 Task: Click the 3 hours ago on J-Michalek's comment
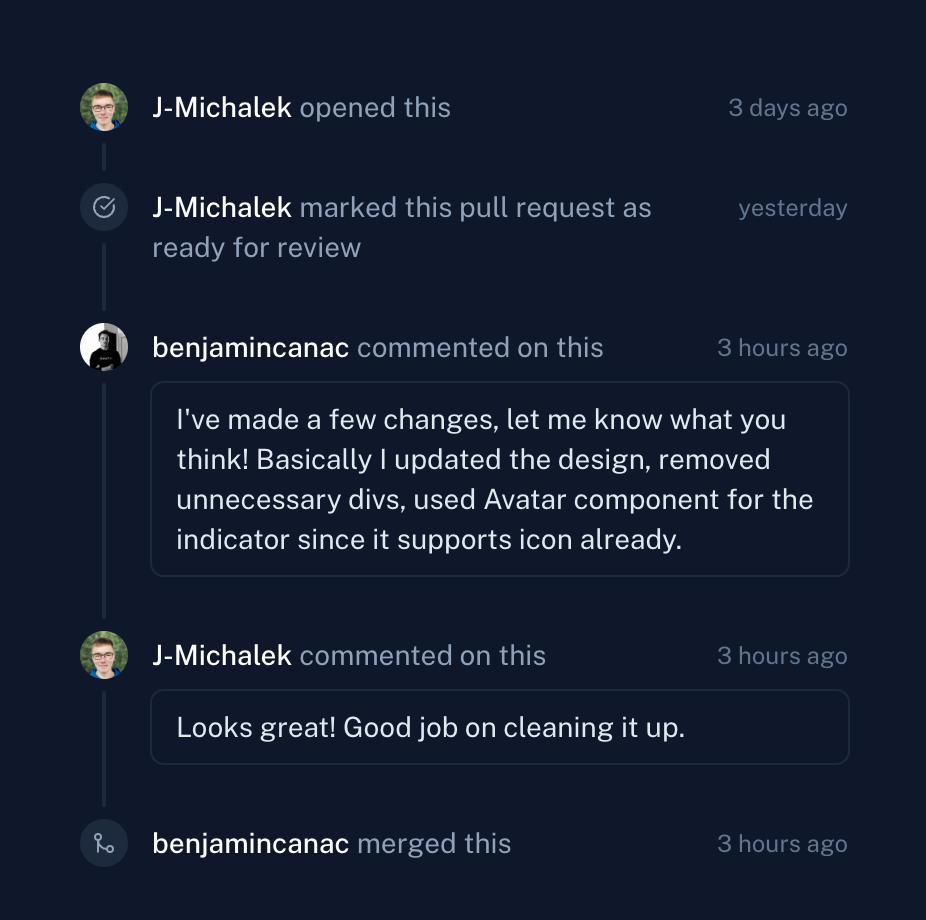click(782, 656)
